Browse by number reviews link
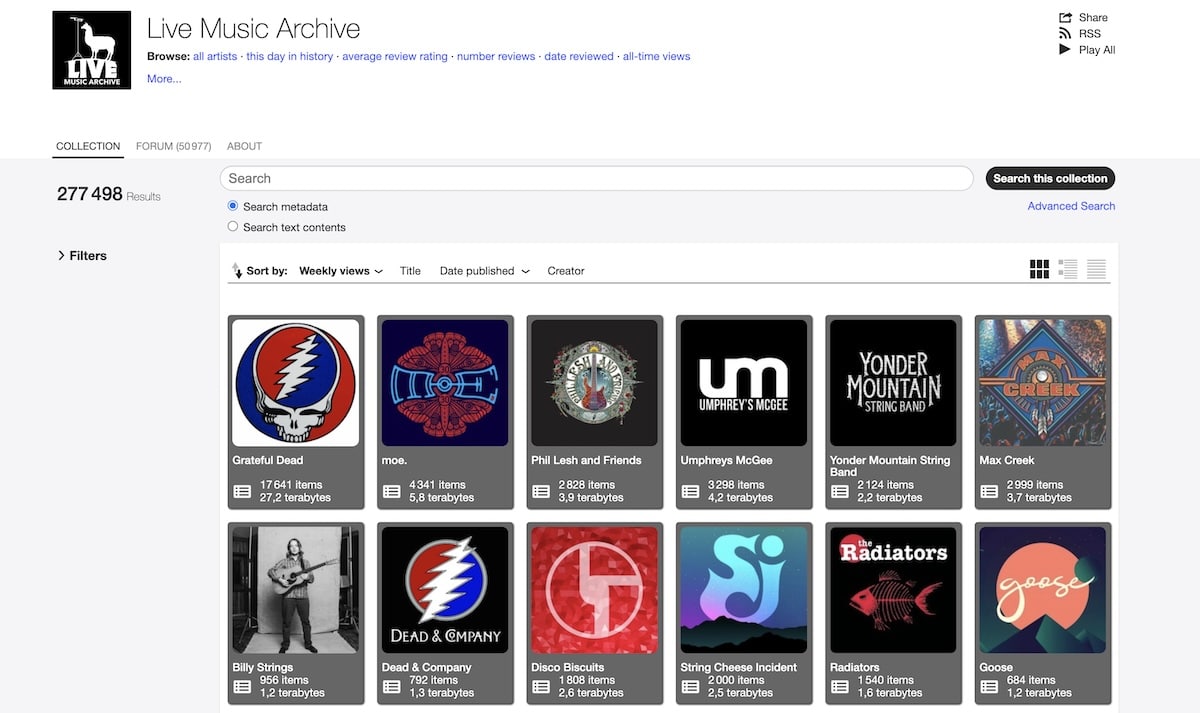Image resolution: width=1200 pixels, height=713 pixels. [496, 56]
